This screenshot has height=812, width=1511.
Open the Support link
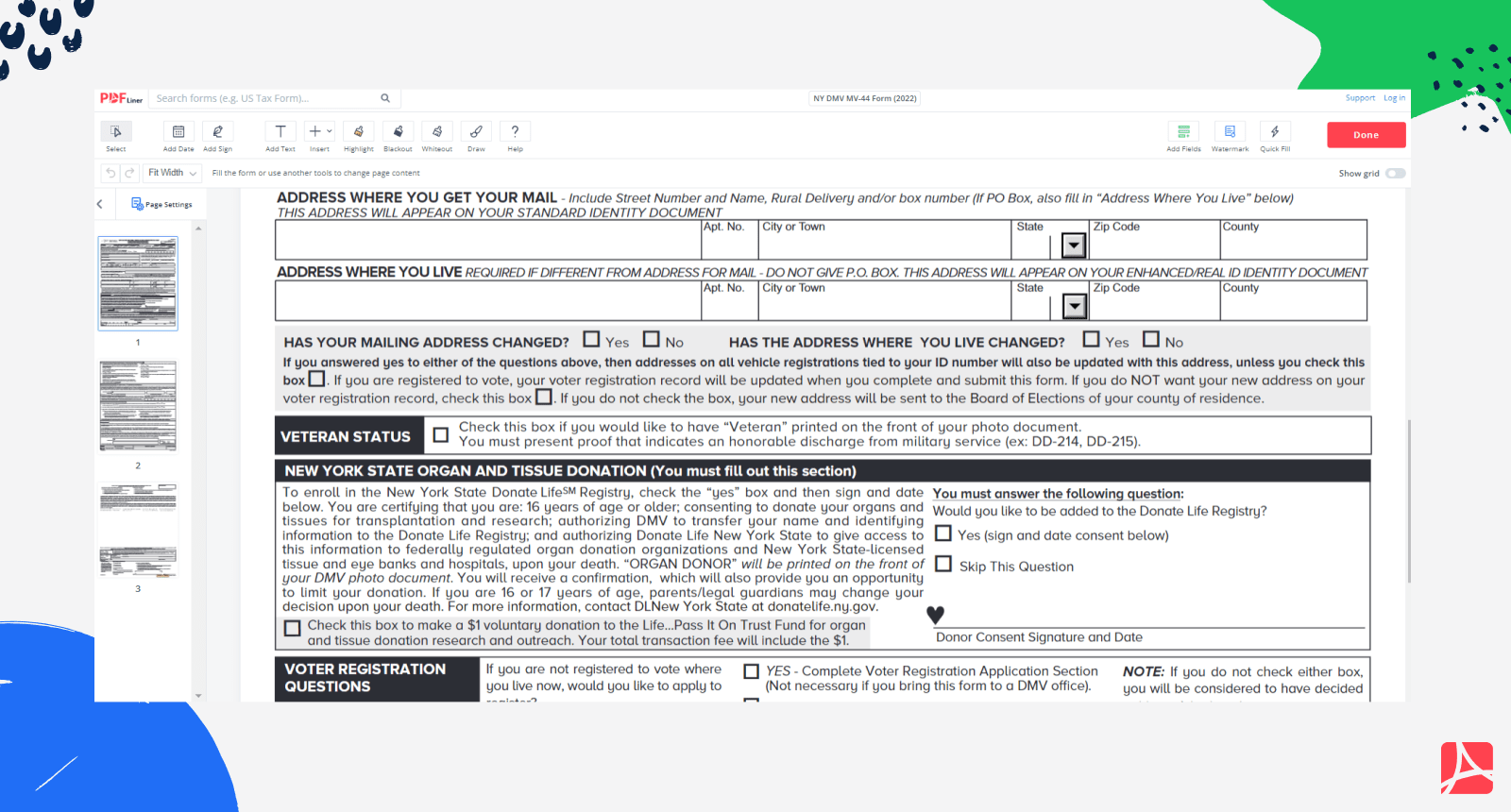click(x=1360, y=98)
